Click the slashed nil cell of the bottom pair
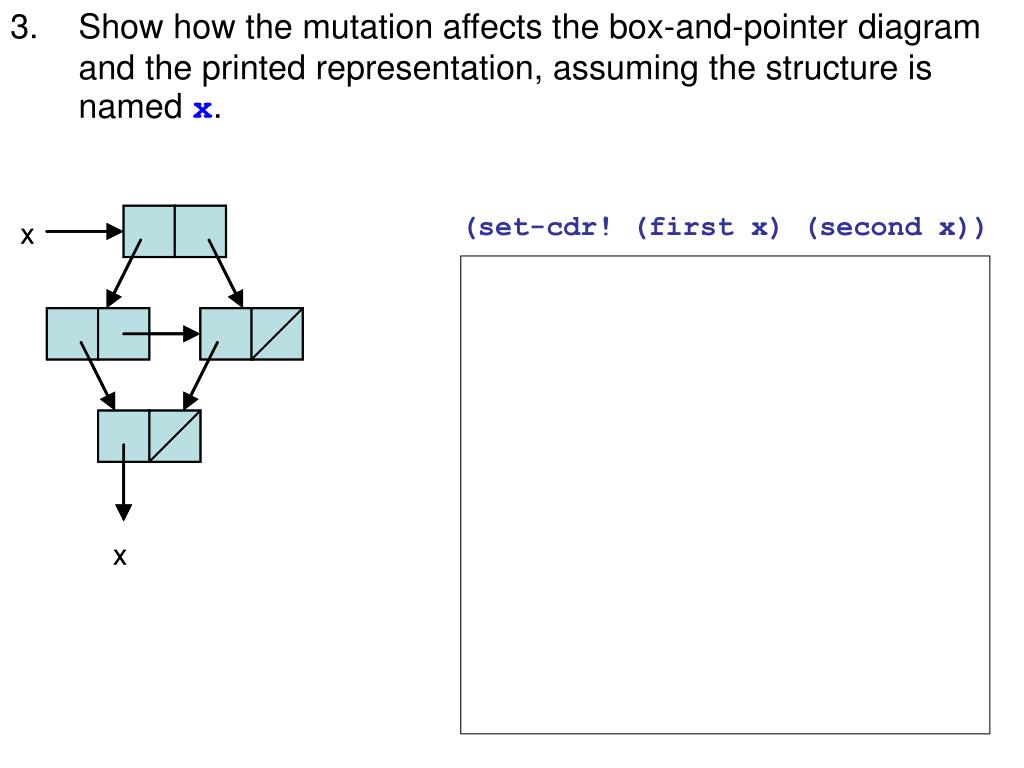This screenshot has height=768, width=1024. 175,436
